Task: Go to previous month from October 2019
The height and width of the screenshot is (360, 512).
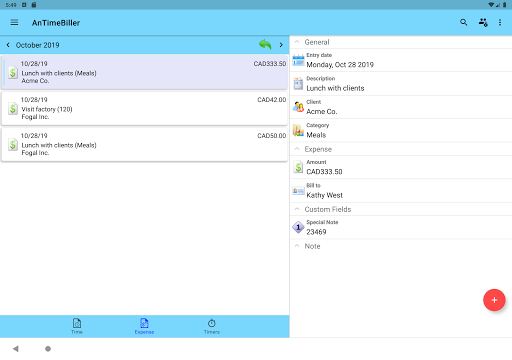Action: [8, 45]
